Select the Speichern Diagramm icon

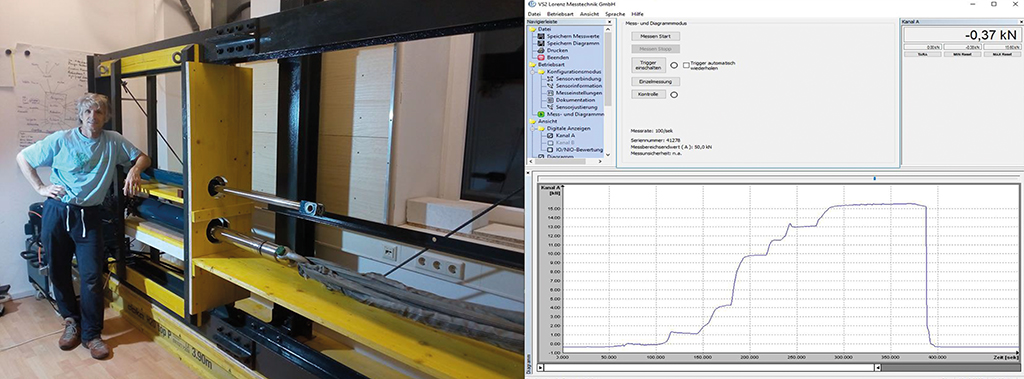(x=541, y=43)
